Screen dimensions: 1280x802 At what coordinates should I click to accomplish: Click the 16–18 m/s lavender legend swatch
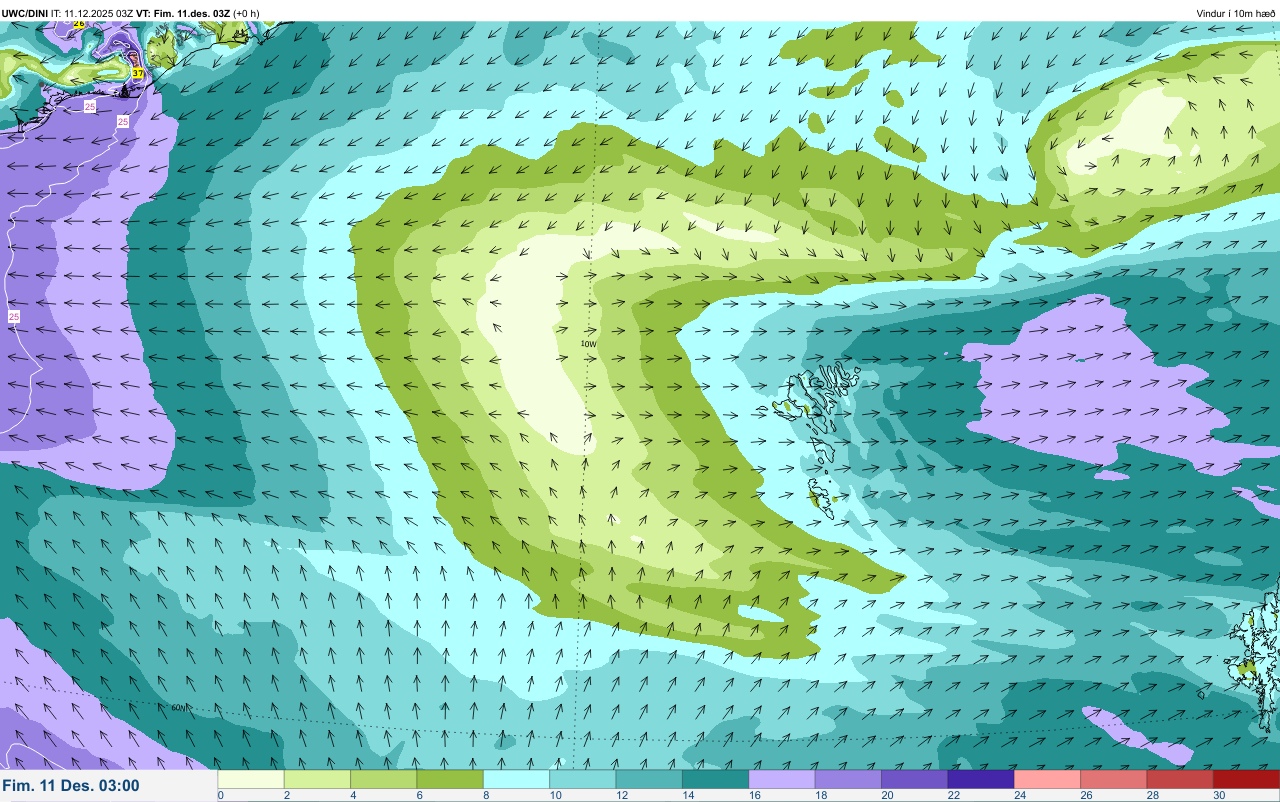(782, 779)
